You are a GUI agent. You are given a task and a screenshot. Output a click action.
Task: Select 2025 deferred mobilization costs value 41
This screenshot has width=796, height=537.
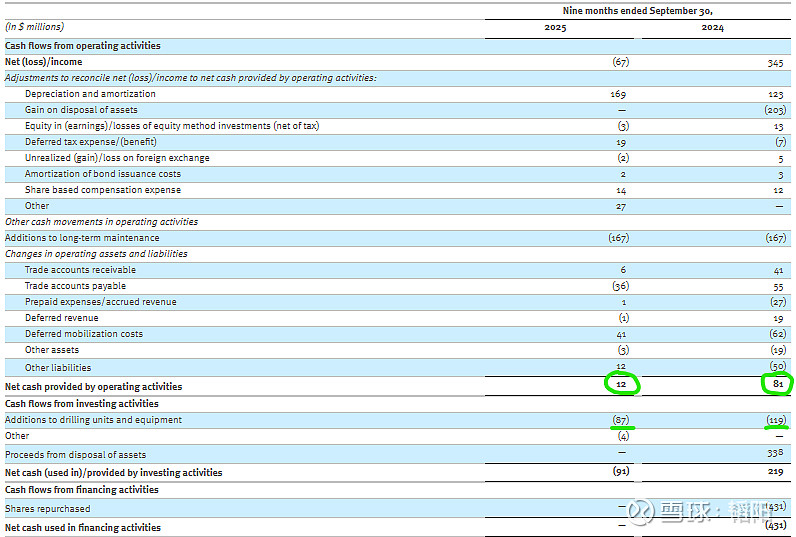point(621,334)
